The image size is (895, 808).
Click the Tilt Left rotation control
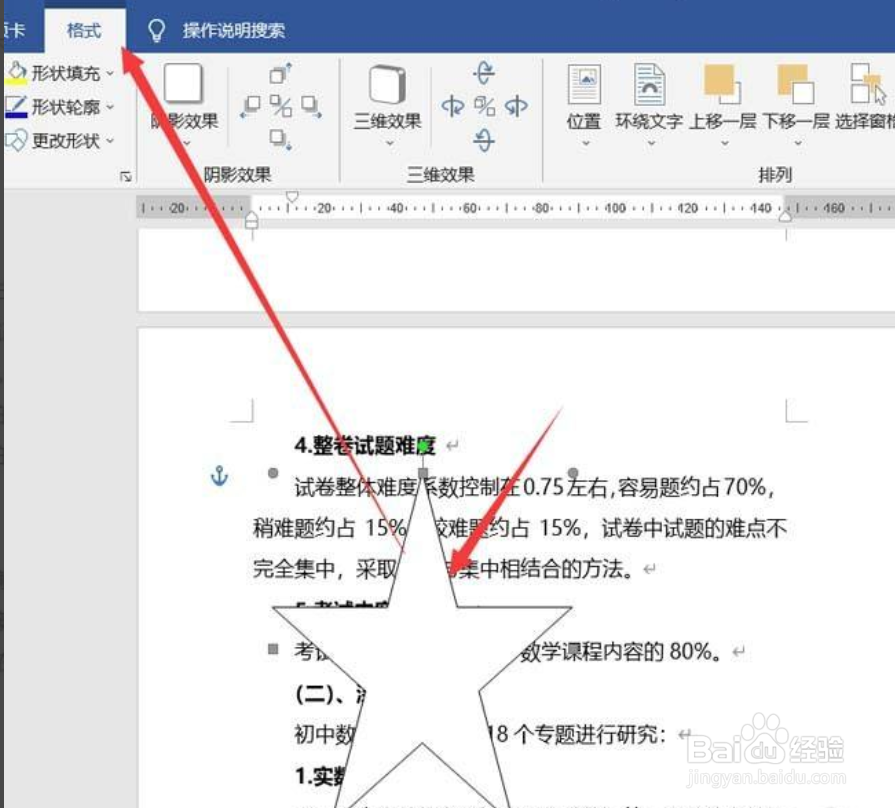pos(451,104)
